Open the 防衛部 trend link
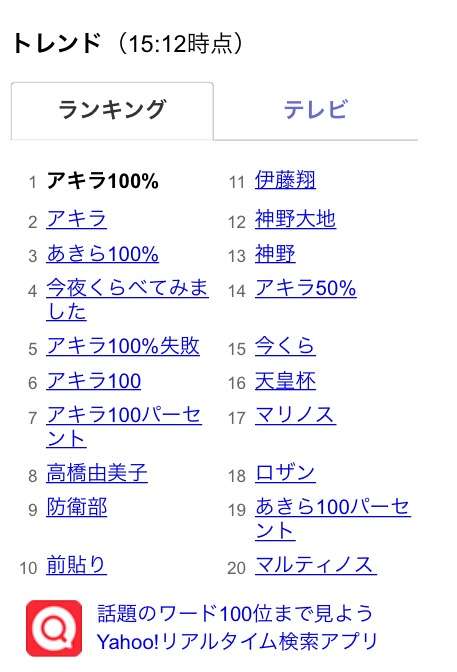Image resolution: width=457 pixels, height=672 pixels. coord(77,507)
